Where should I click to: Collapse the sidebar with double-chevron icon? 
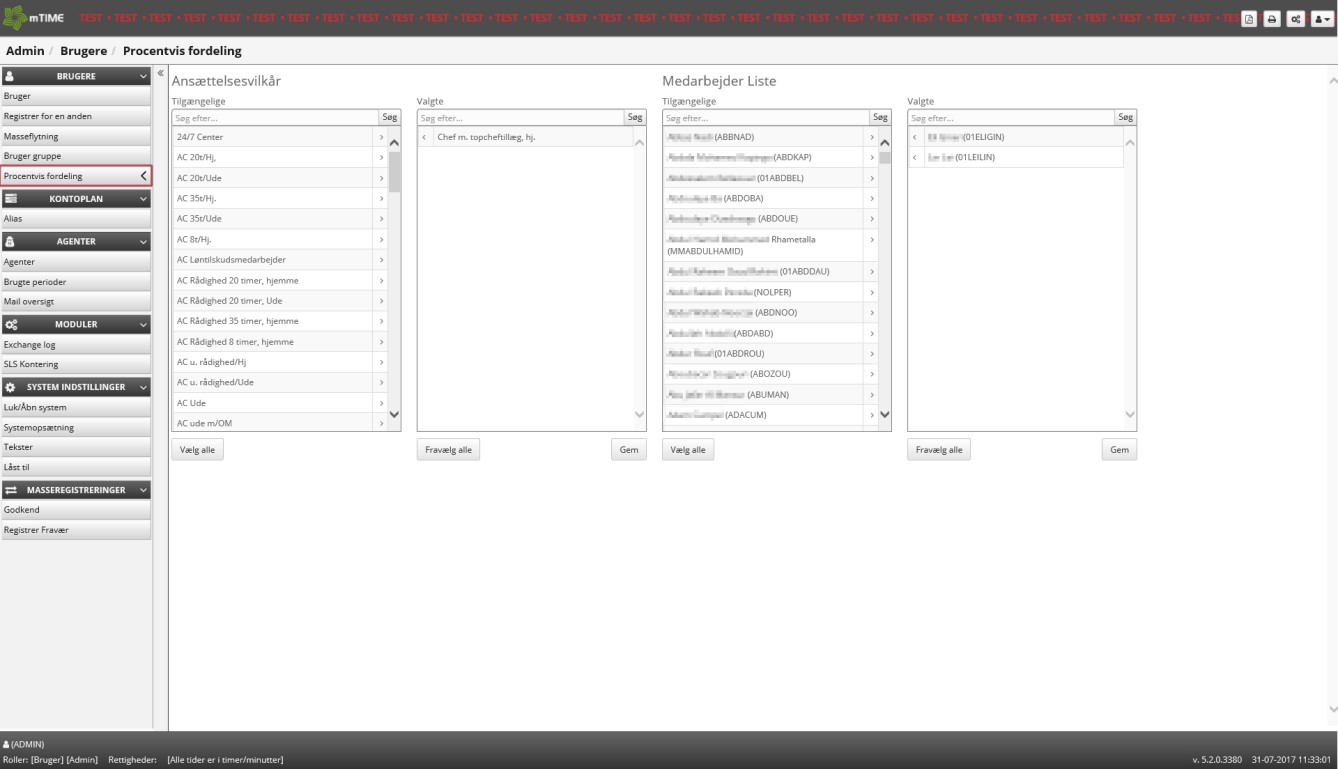[160, 75]
